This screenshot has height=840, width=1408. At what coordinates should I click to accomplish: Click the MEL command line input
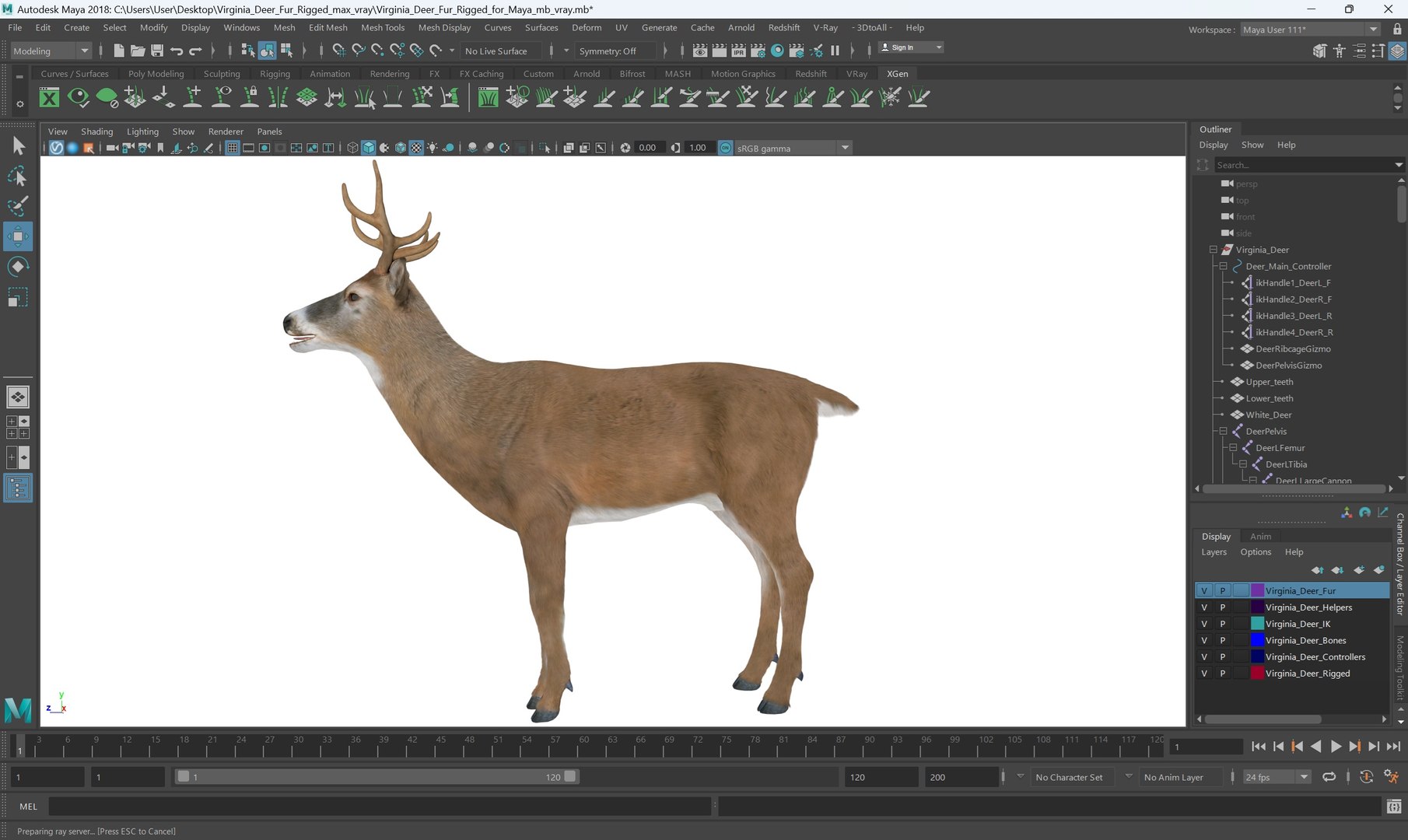pos(380,807)
